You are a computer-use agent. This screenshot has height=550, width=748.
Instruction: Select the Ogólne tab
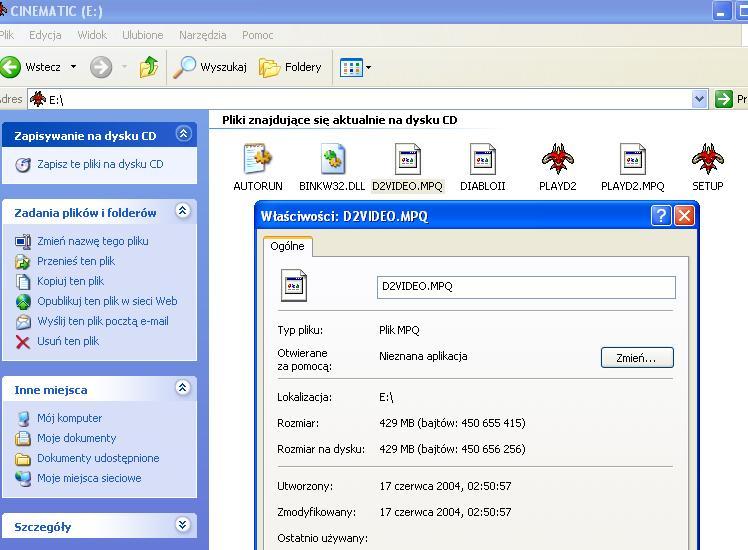[x=288, y=247]
